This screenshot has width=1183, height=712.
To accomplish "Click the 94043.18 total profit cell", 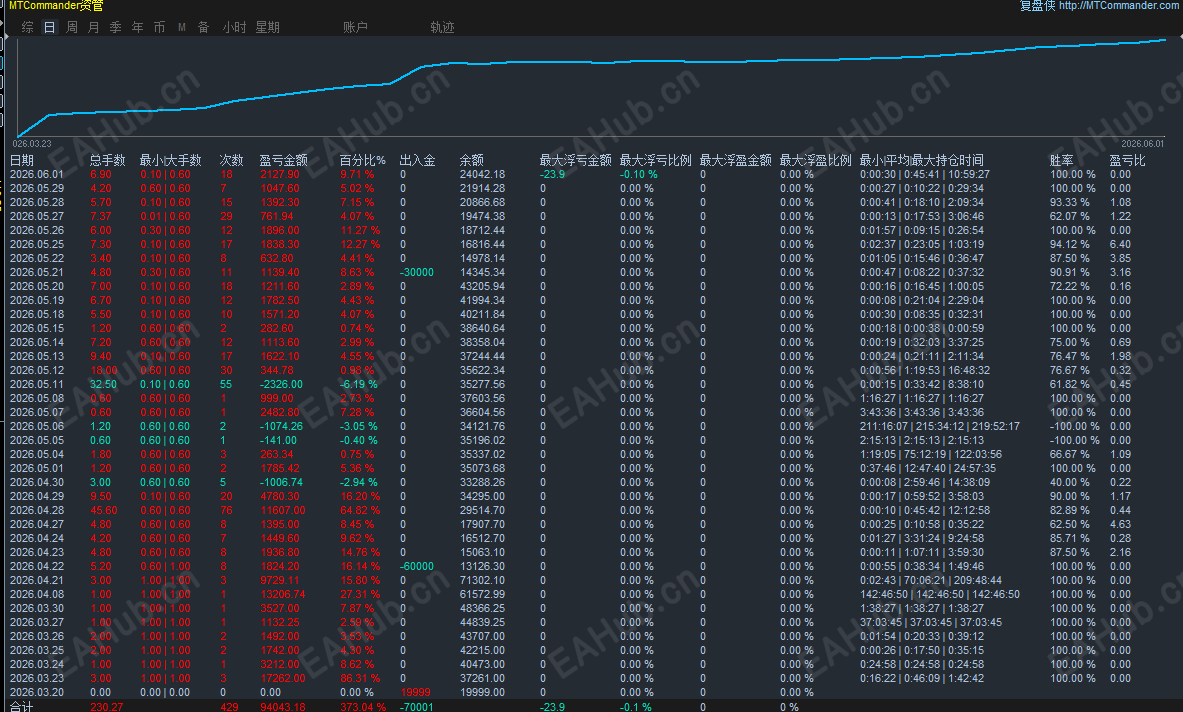I will tap(283, 707).
